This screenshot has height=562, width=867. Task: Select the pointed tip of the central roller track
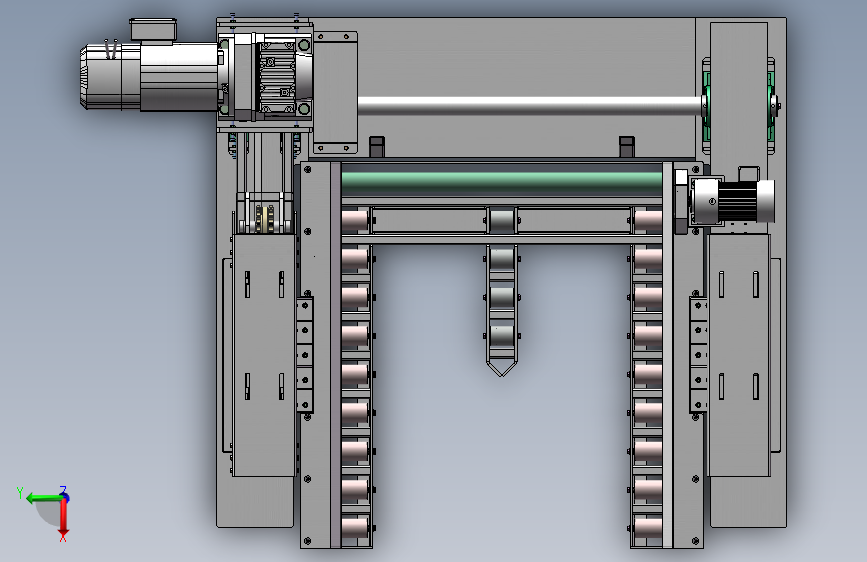502,368
